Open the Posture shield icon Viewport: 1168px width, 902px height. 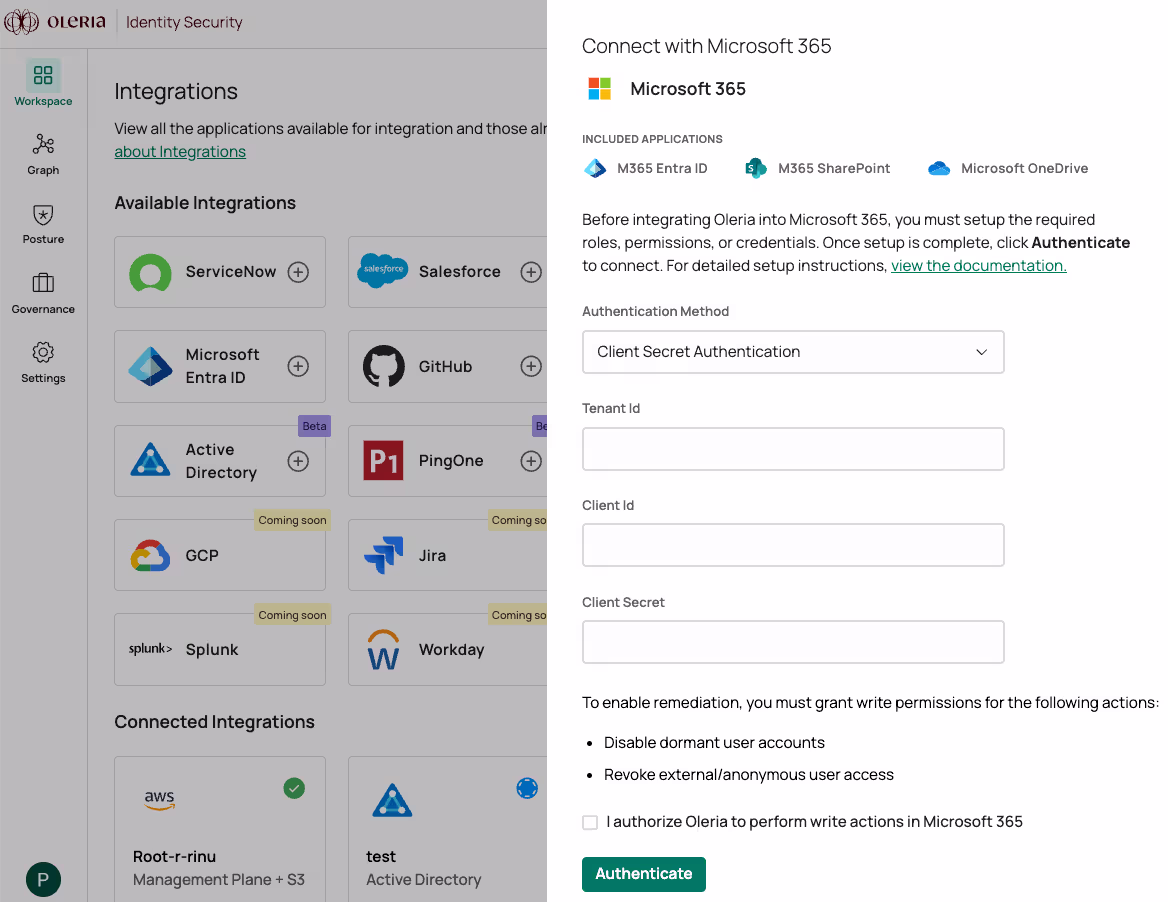(x=43, y=215)
